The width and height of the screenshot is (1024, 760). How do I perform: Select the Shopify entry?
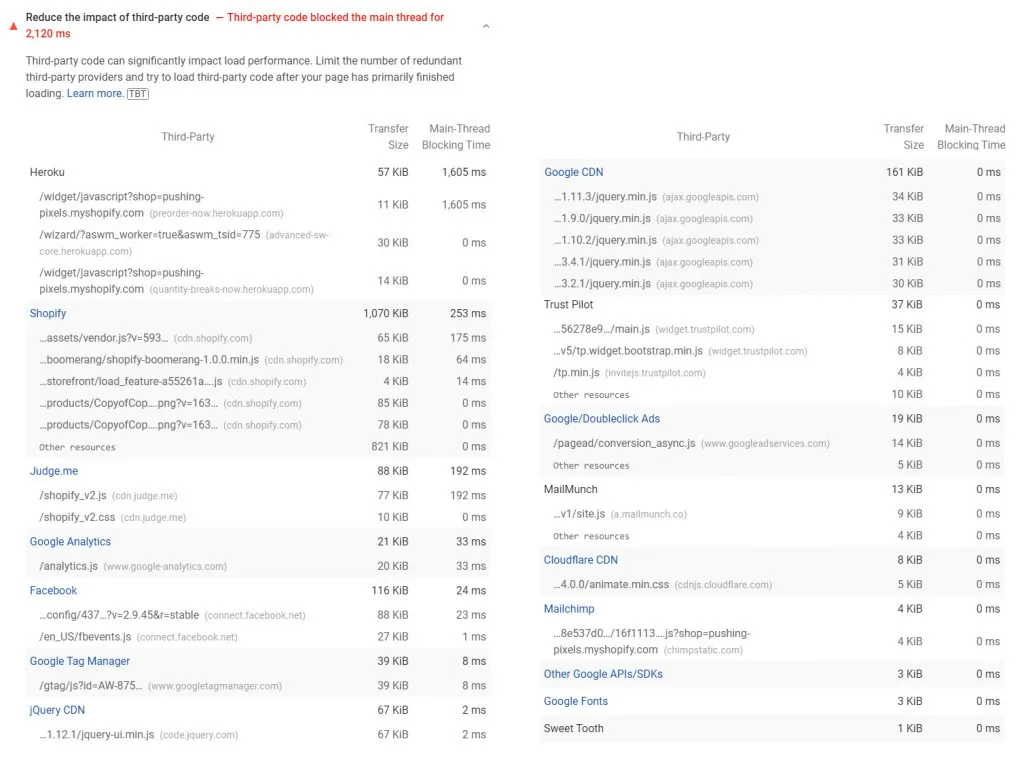tap(47, 313)
